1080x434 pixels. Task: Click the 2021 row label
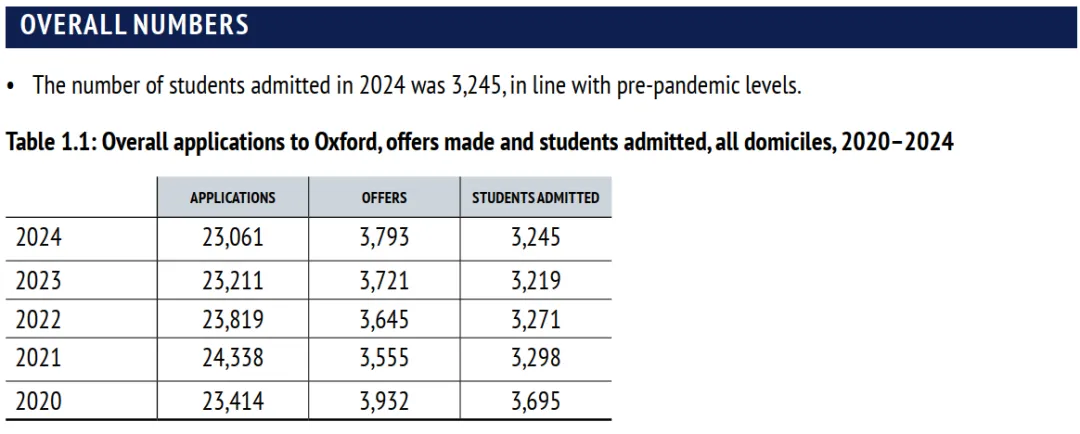(x=39, y=360)
